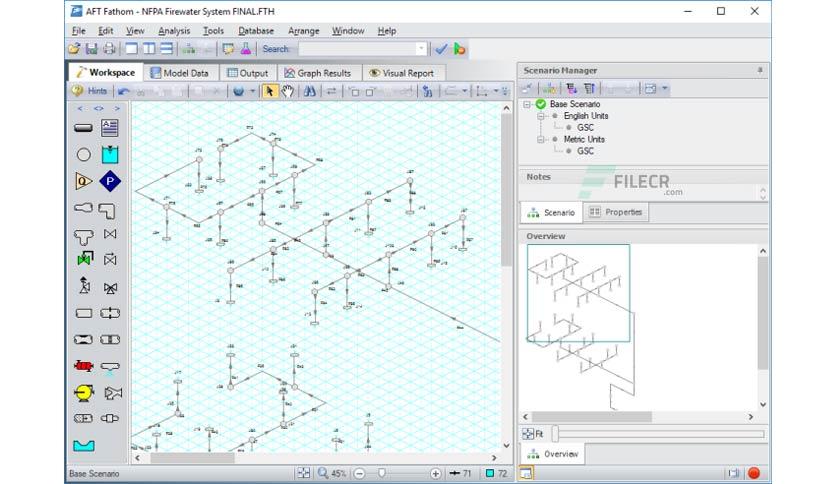Viewport: 836px width, 484px height.
Task: Add a Three-Way Valve junction
Action: (x=110, y=288)
